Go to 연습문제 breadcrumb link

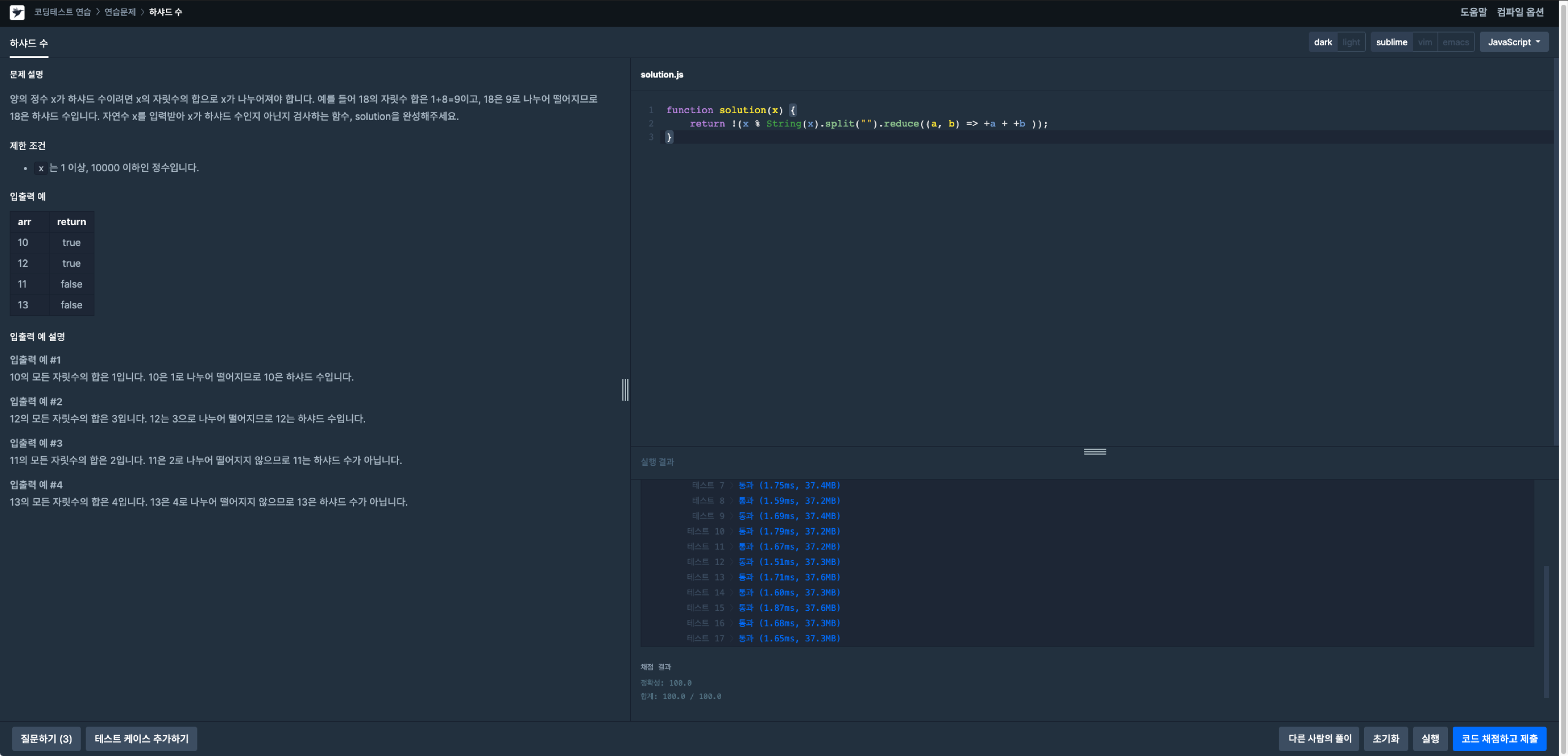tap(120, 12)
